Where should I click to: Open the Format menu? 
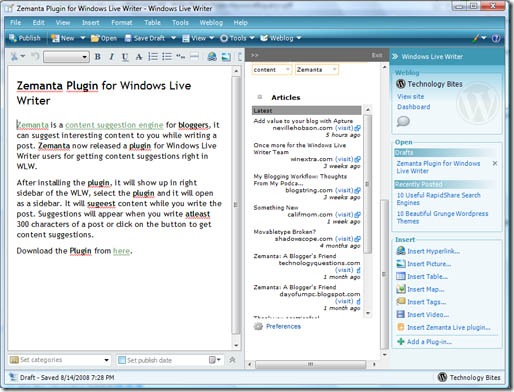point(122,23)
